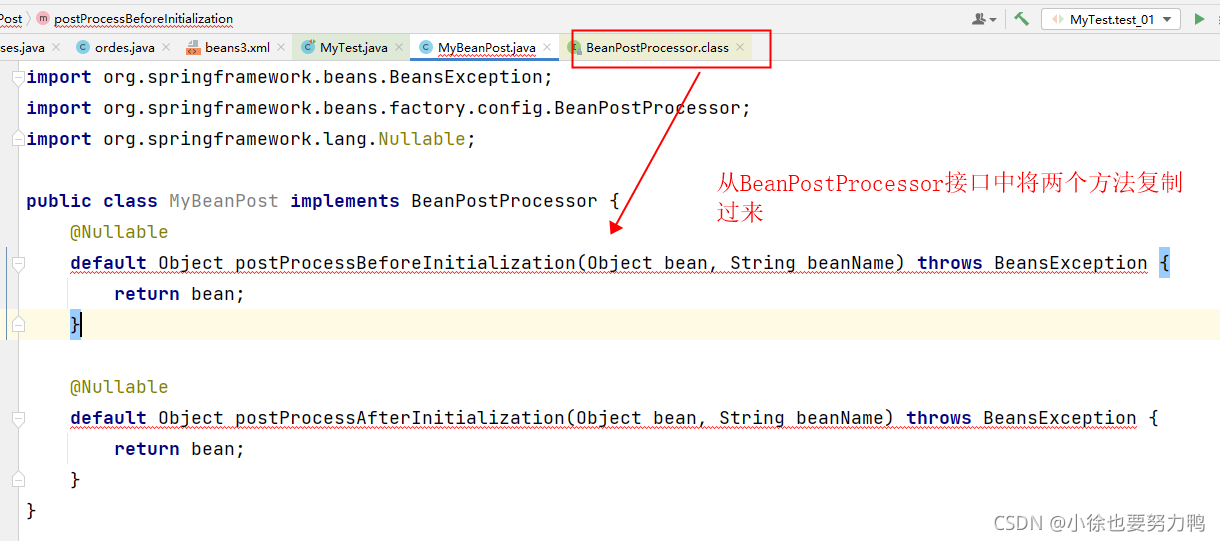
Task: Open the user account dropdown icon
Action: 984,19
